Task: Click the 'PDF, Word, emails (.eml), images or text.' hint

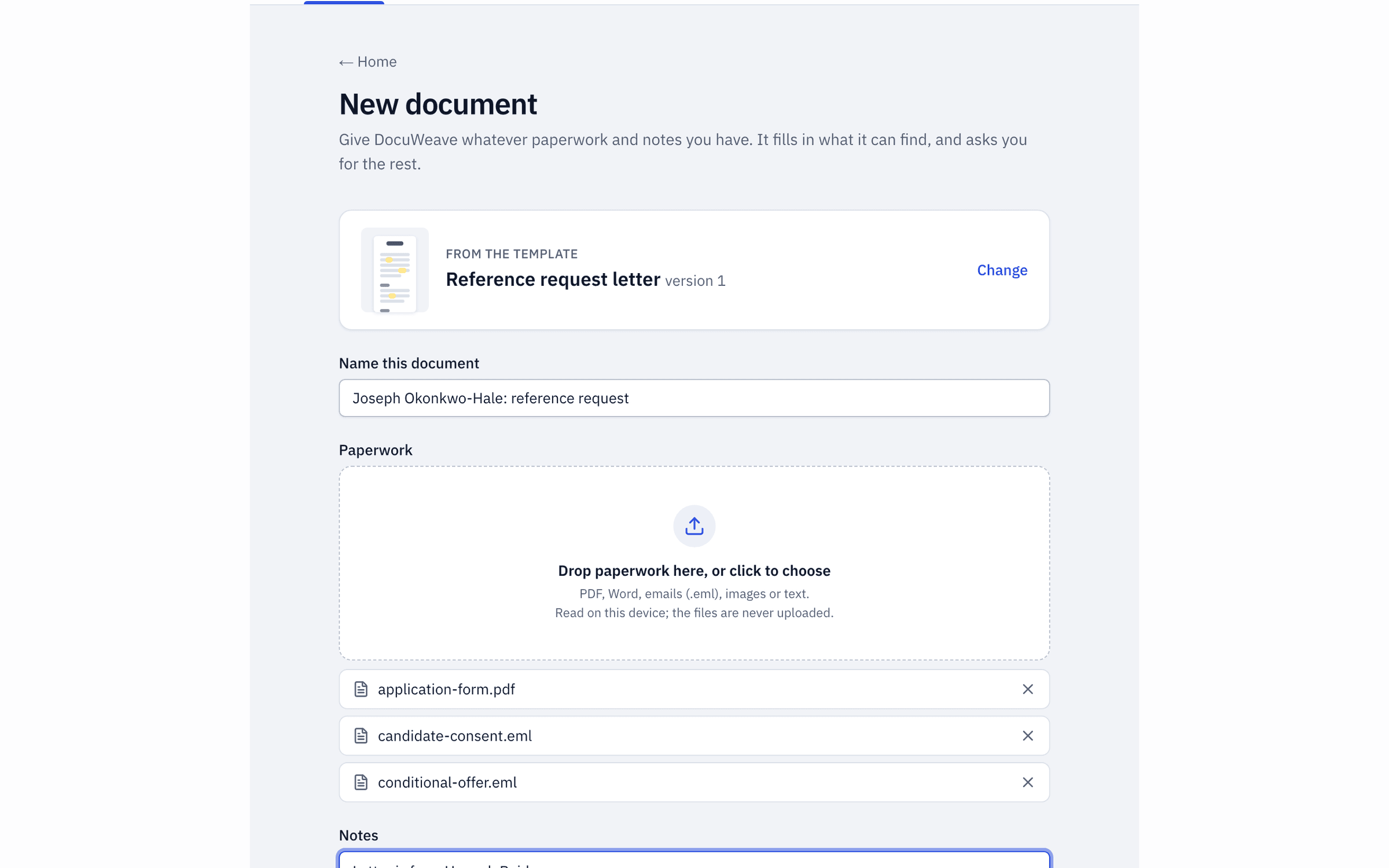Action: [x=694, y=594]
